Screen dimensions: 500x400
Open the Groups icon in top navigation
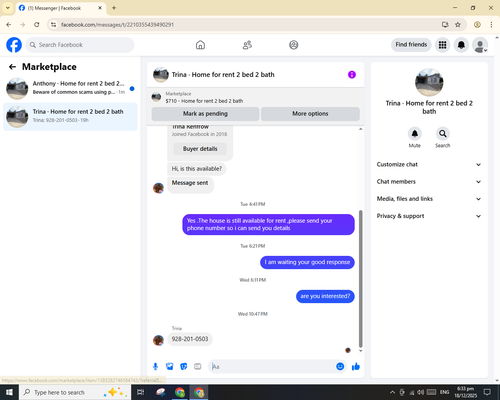[294, 45]
